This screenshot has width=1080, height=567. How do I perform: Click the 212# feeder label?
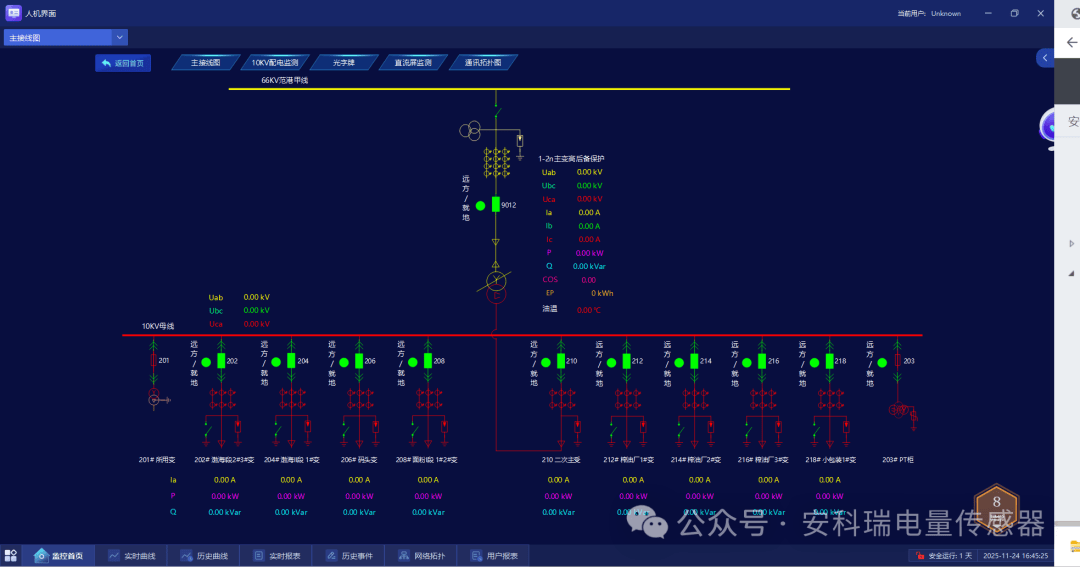[x=628, y=460]
